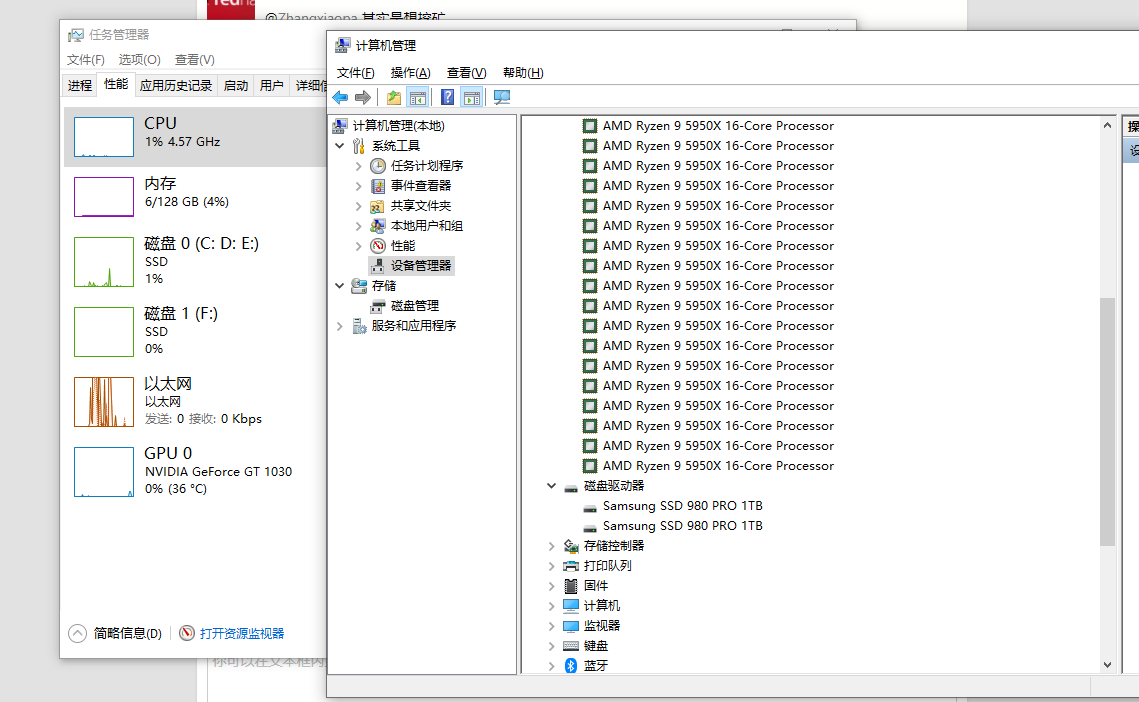Toggle Show/Hide Console Tree toolbar button

[x=418, y=97]
